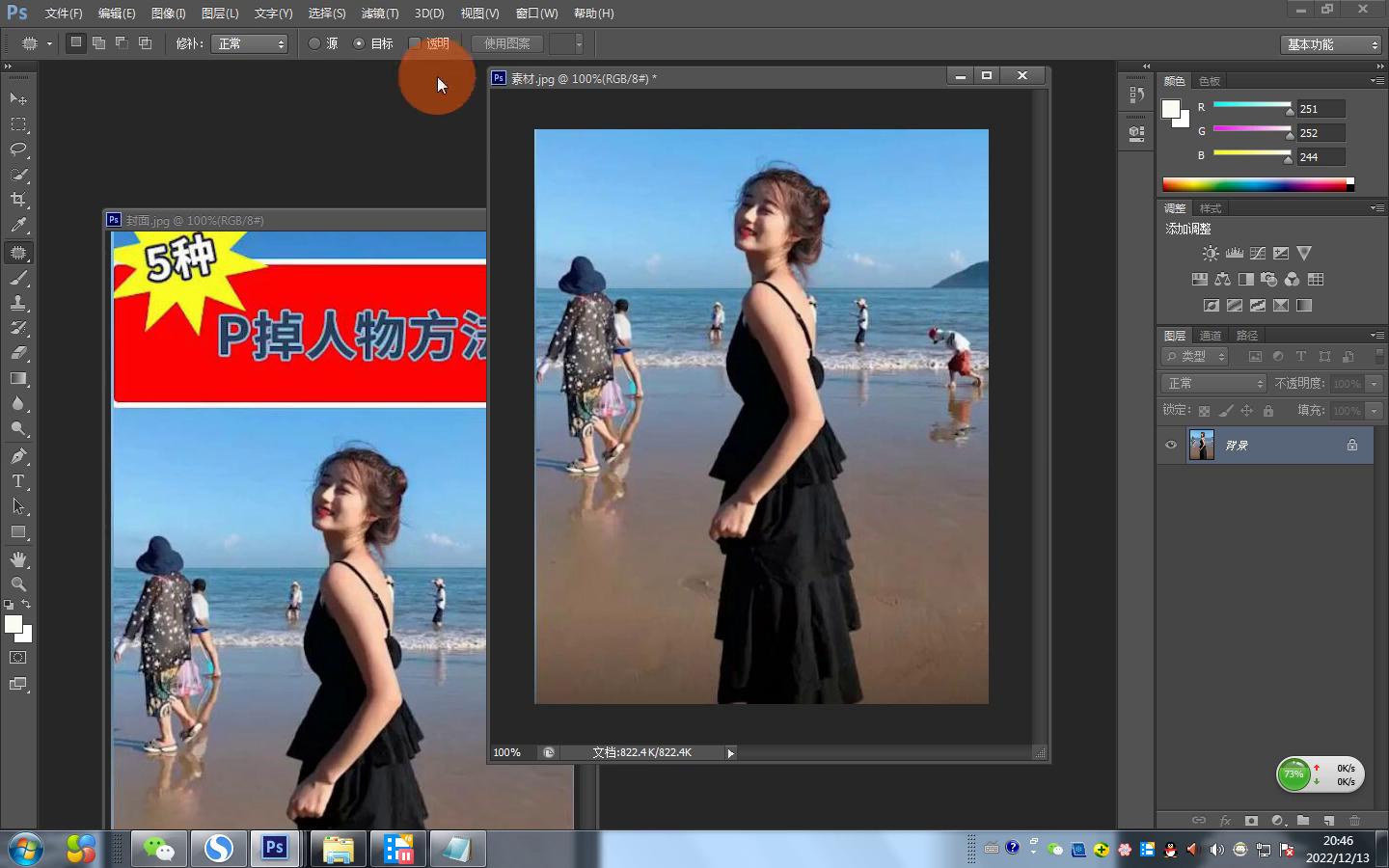1389x868 pixels.
Task: Open the 修补 mode dropdown
Action: pos(250,43)
